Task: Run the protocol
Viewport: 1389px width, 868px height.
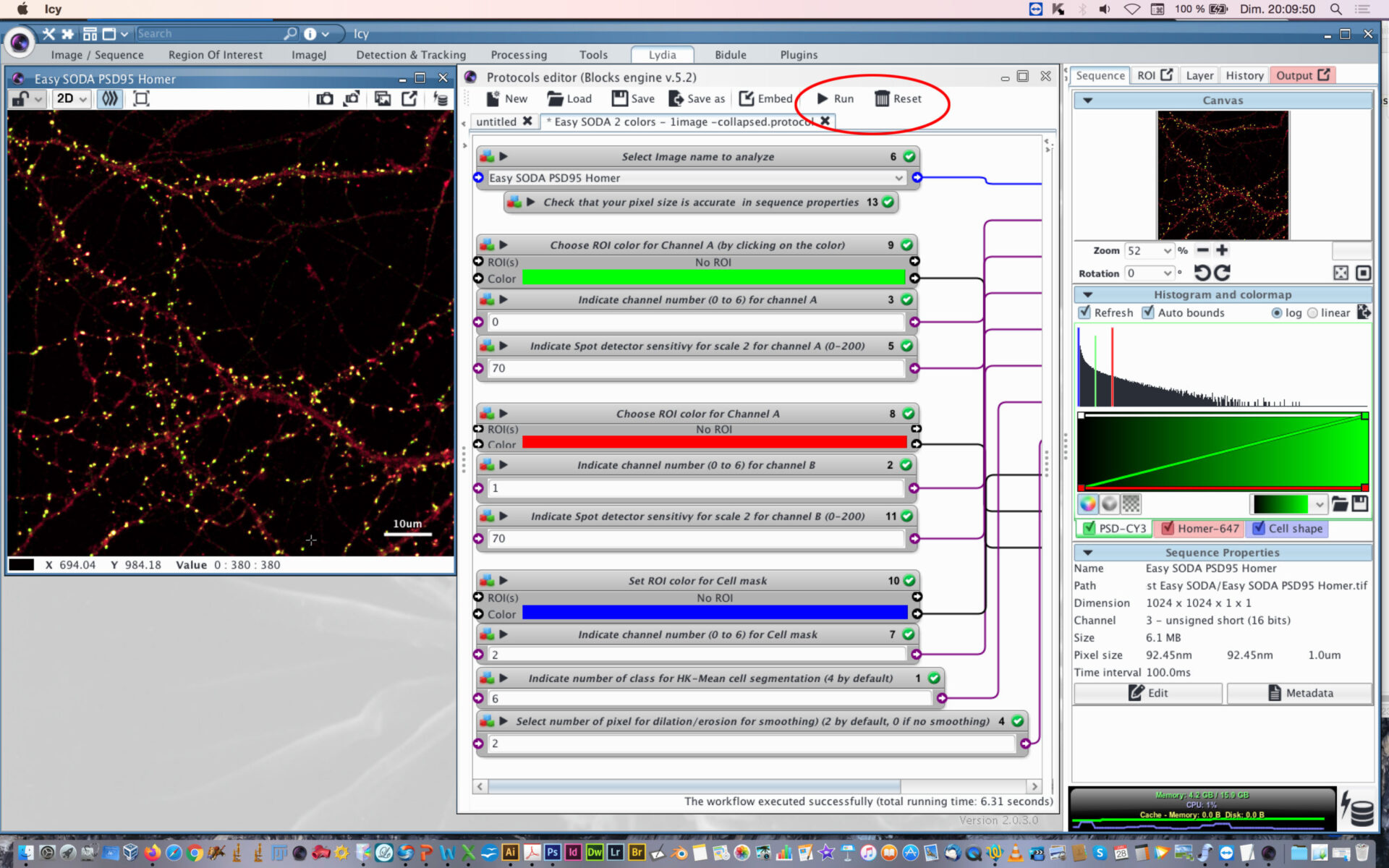Action: pyautogui.click(x=835, y=98)
